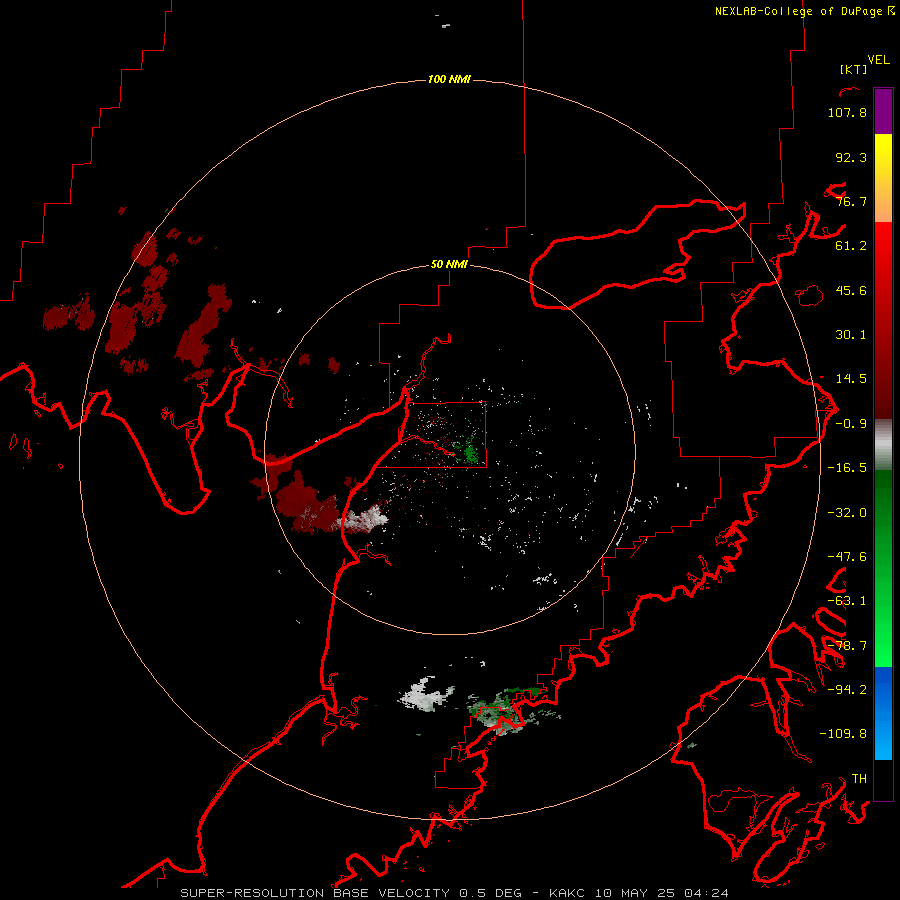Click the -94.2 velocity scale value
The height and width of the screenshot is (900, 900).
pos(847,690)
